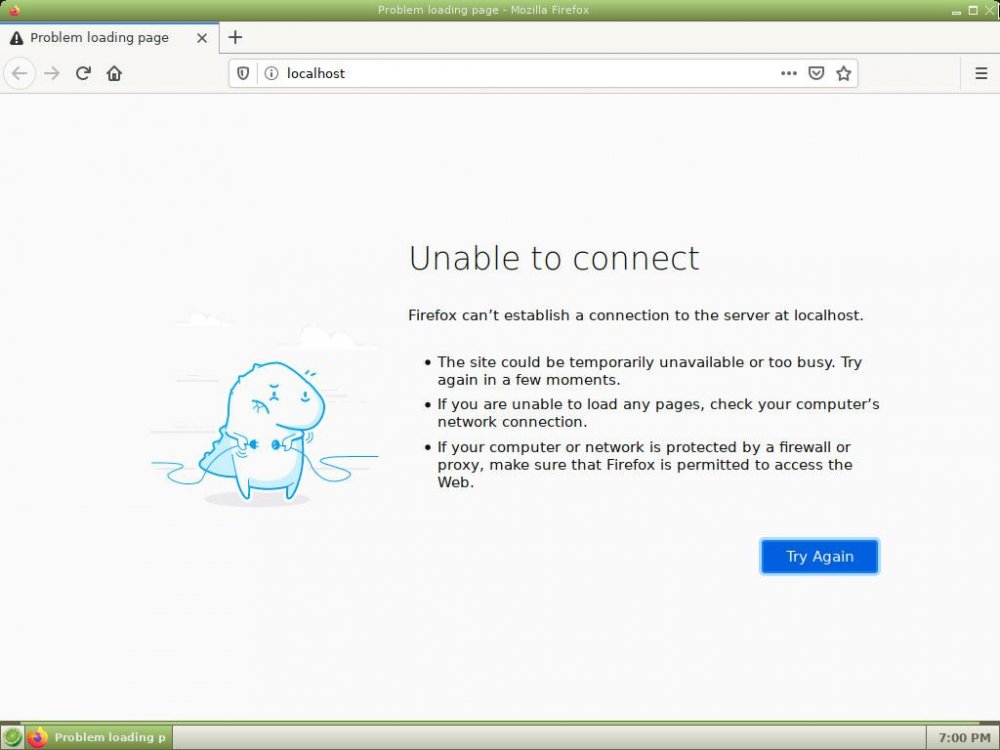Screen dimensions: 1000x750
Task: Show site information for localhost
Action: coord(271,73)
